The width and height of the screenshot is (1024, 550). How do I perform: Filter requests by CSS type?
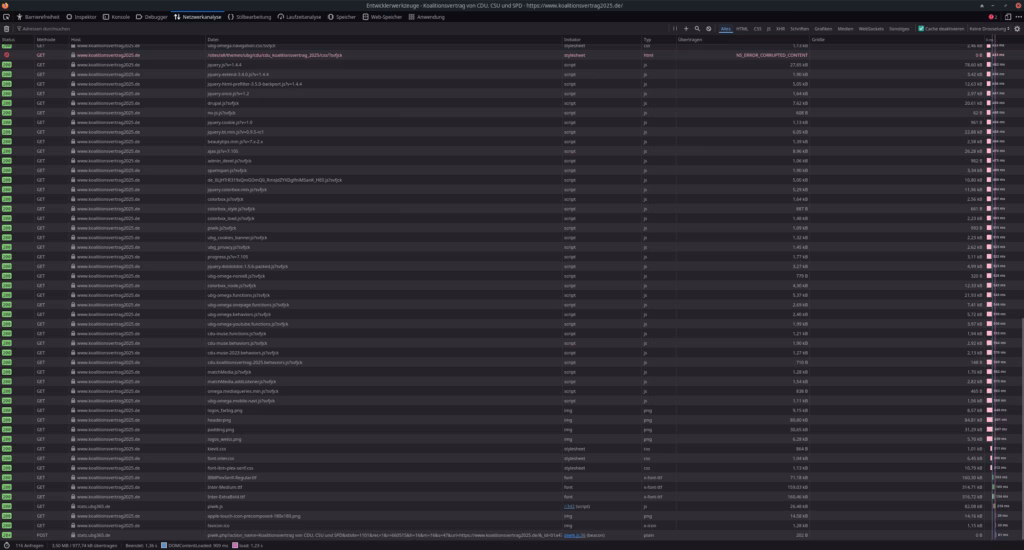click(757, 29)
